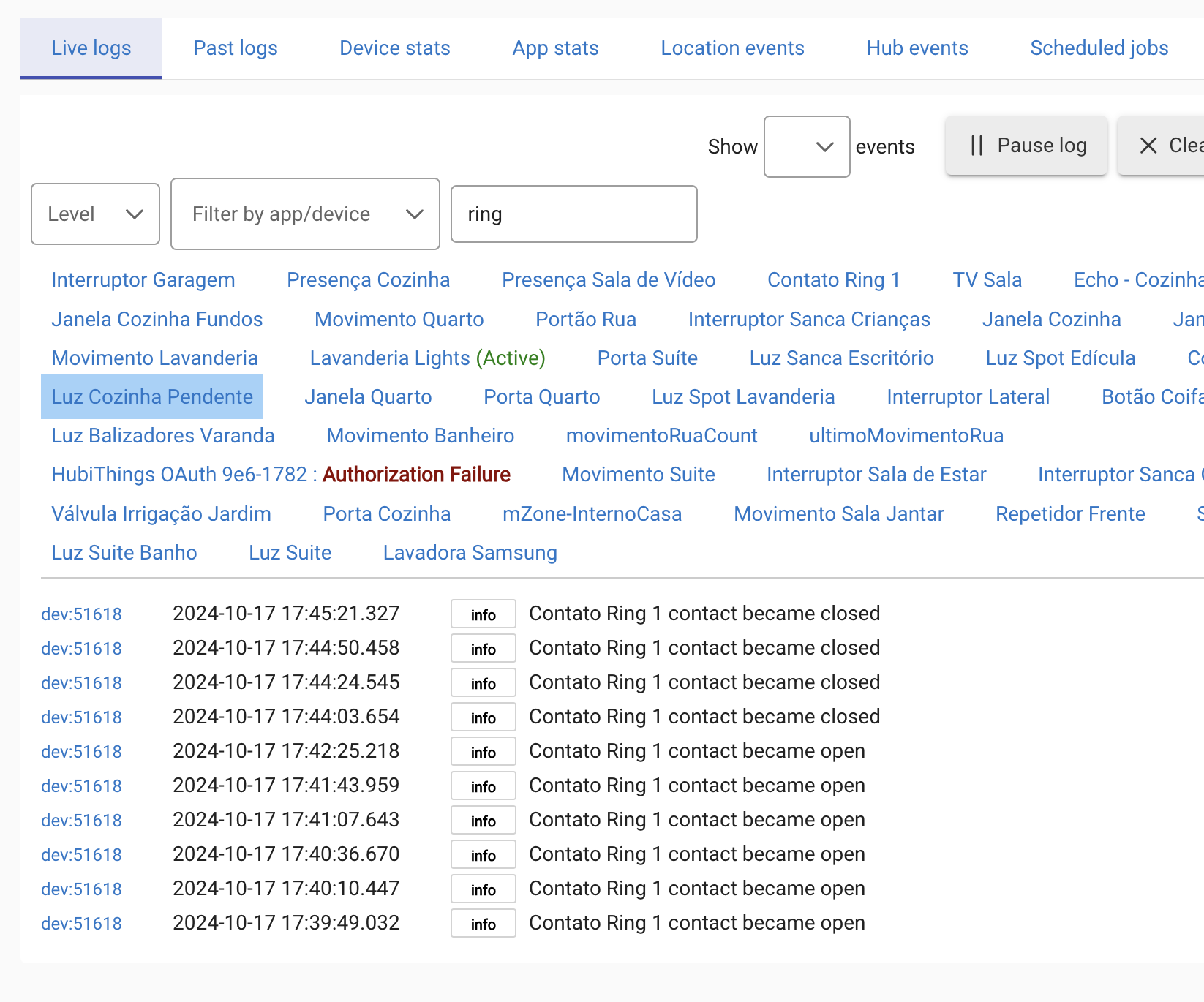
Task: Open the Filter by app/device dropdown
Action: tap(305, 214)
